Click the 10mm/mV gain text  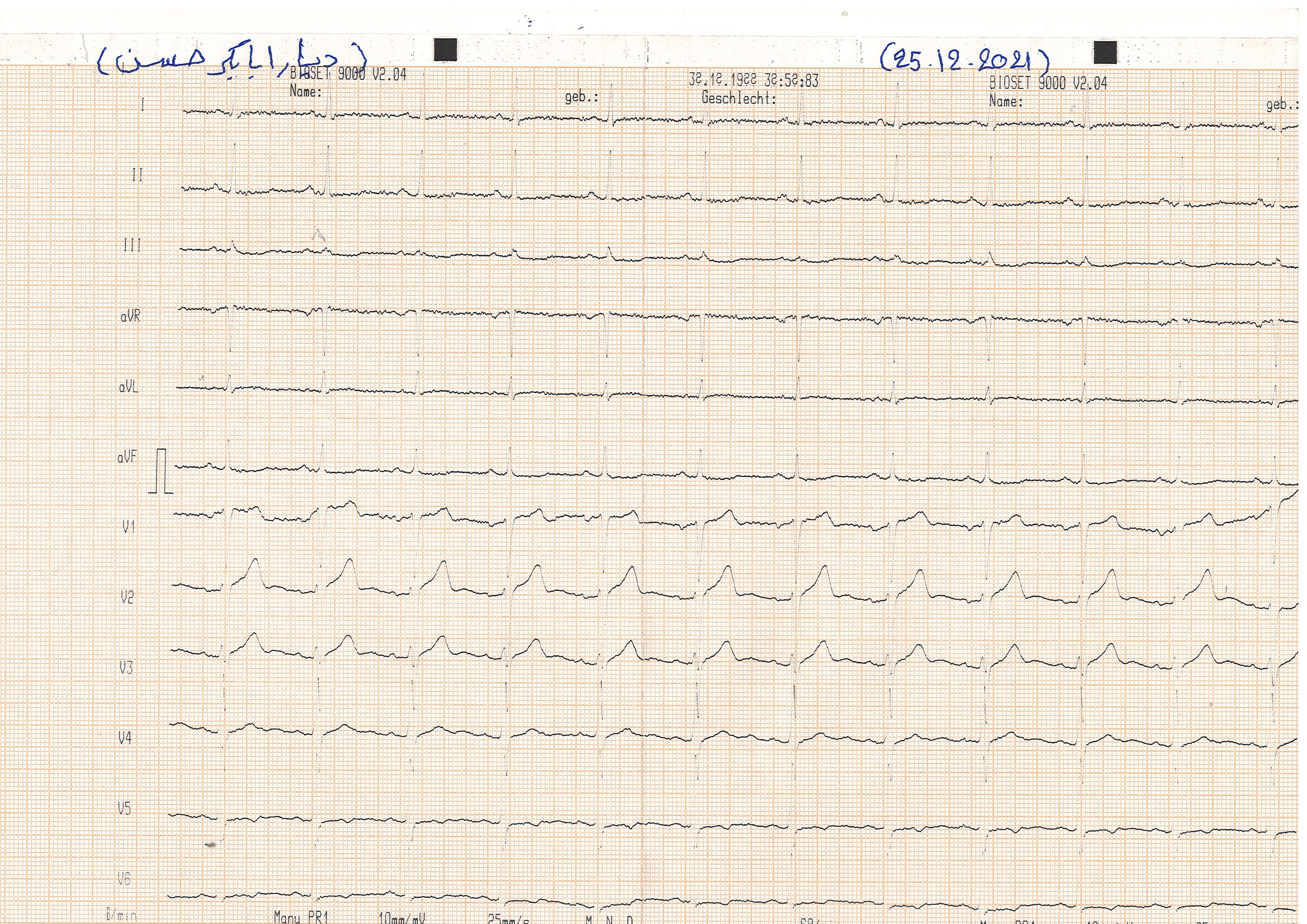coord(402,918)
